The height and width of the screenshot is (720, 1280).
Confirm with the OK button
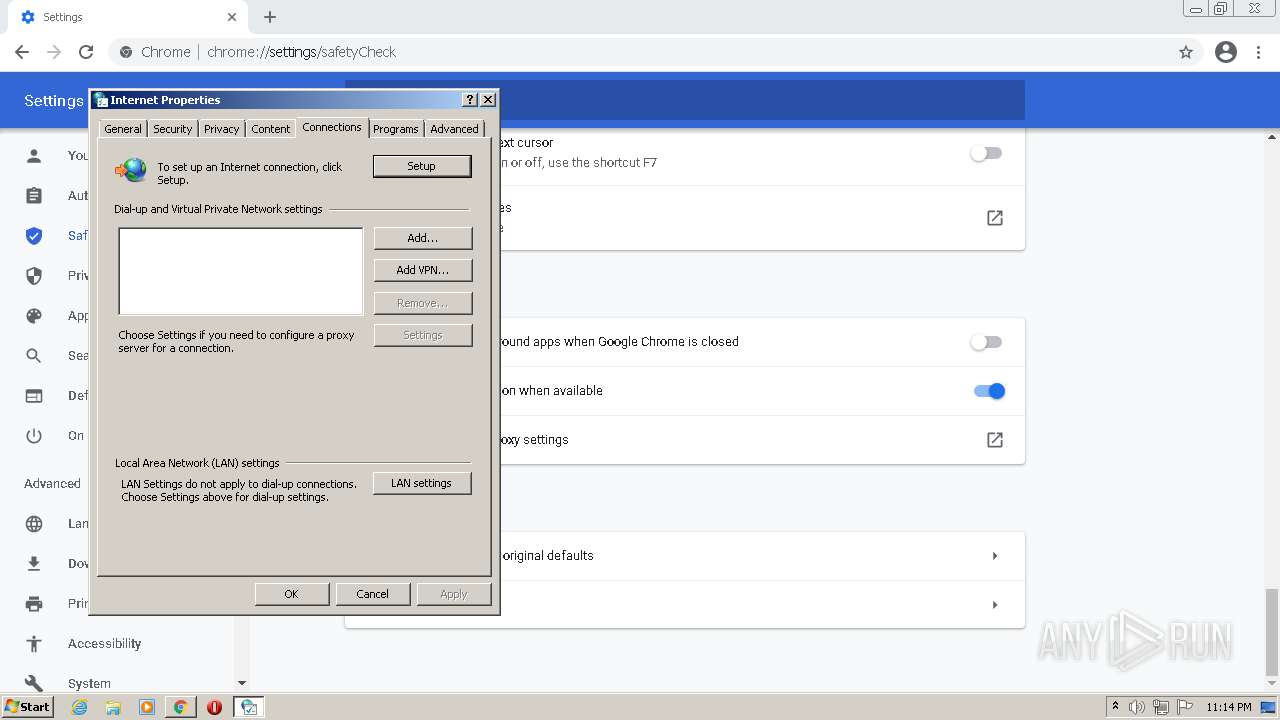[292, 594]
